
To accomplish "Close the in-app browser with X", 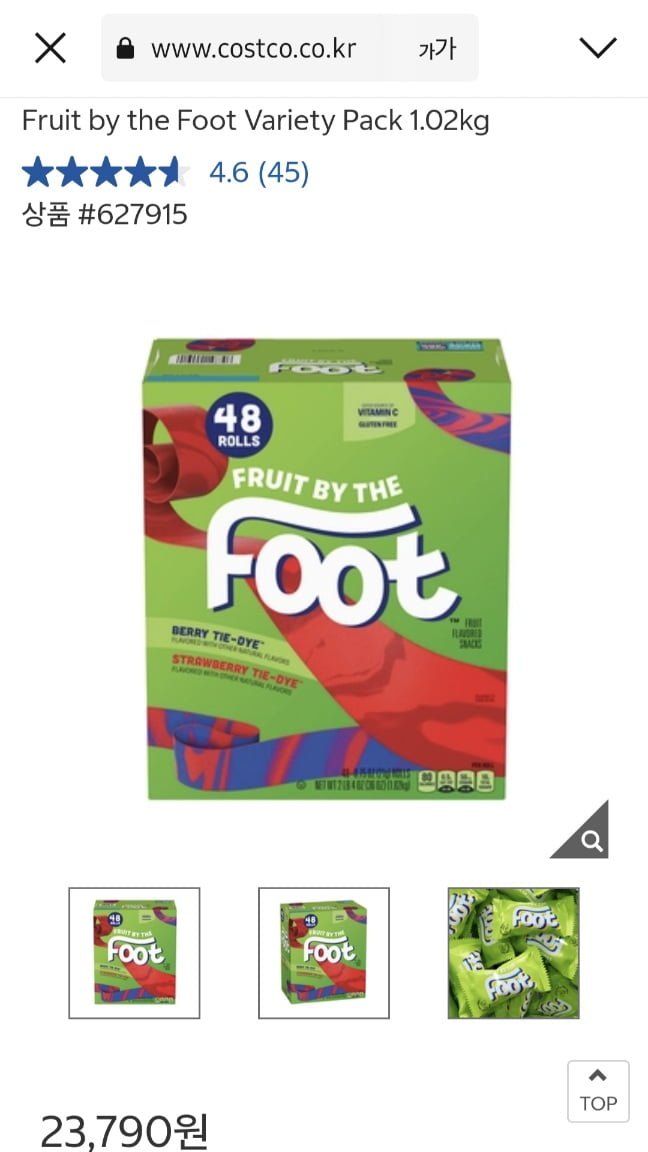I will 51,48.
